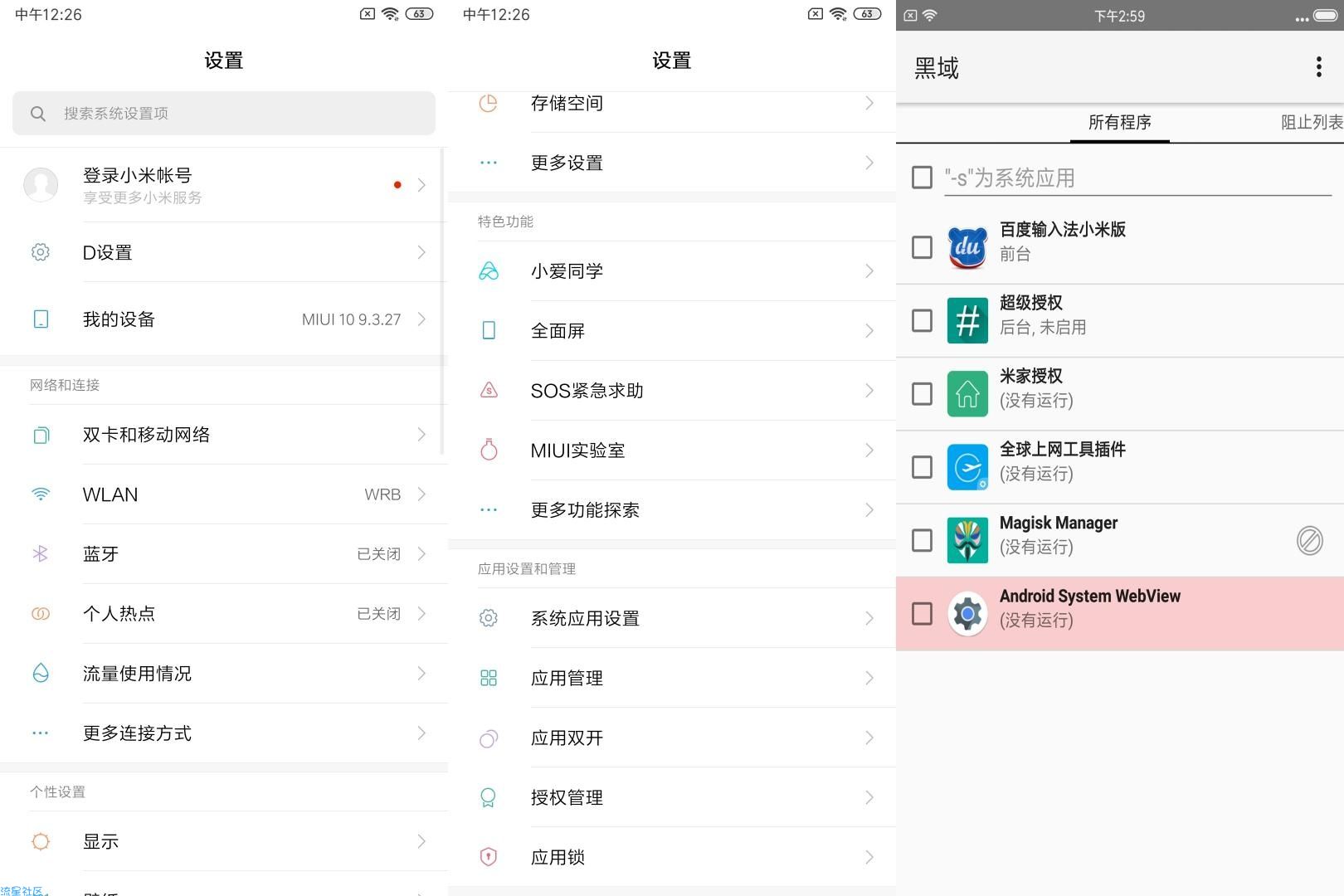
Task: Tap the chevron on 我的设备 row
Action: pyautogui.click(x=421, y=319)
